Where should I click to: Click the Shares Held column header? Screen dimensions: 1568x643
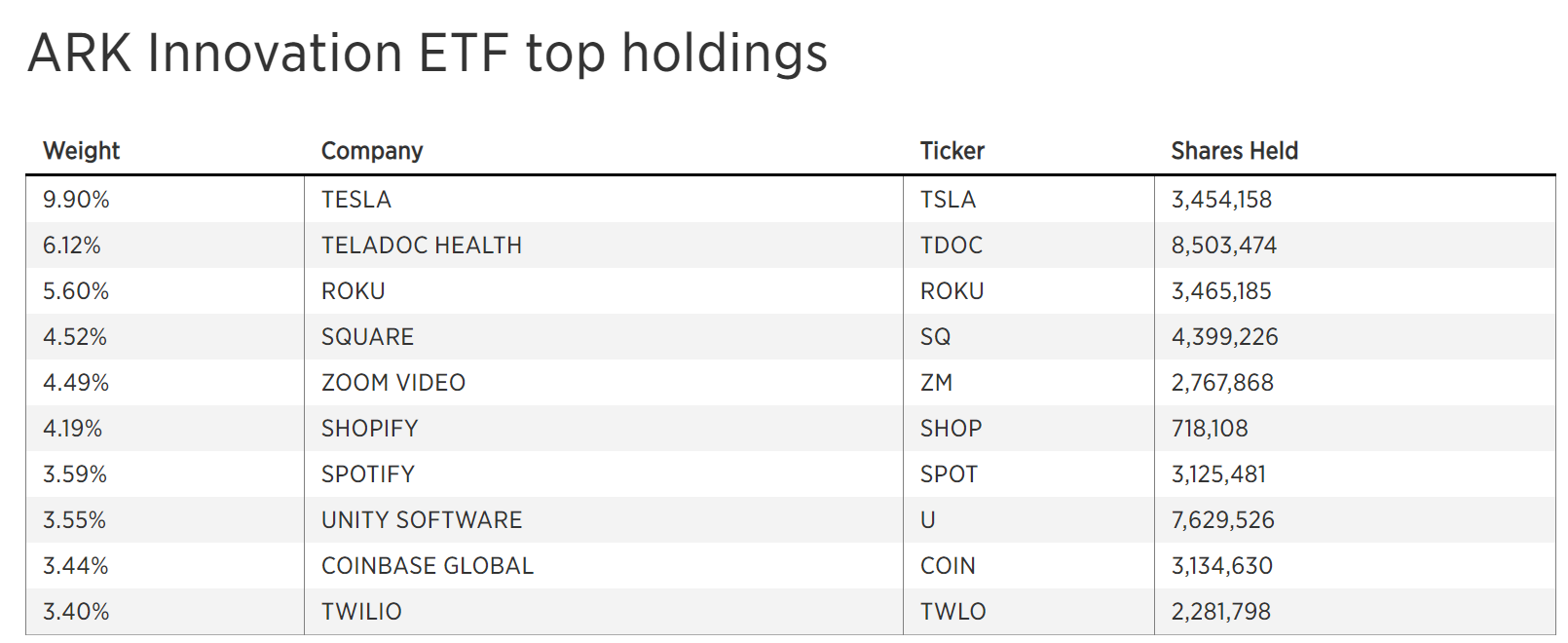click(x=1234, y=151)
